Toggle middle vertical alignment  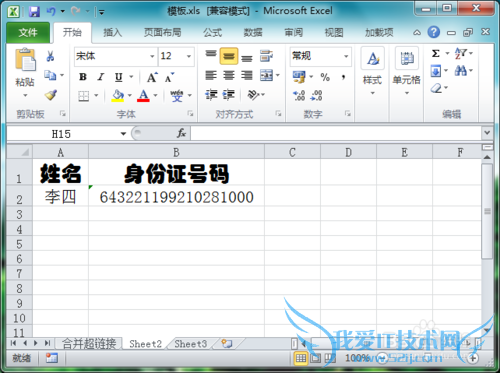pyautogui.click(x=229, y=56)
